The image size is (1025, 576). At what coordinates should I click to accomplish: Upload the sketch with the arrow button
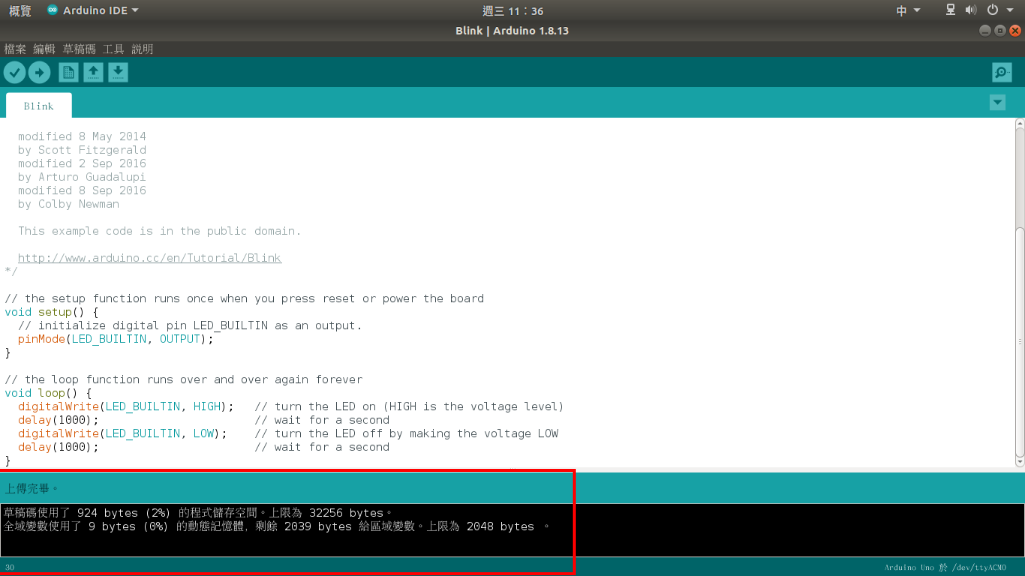pos(39,73)
